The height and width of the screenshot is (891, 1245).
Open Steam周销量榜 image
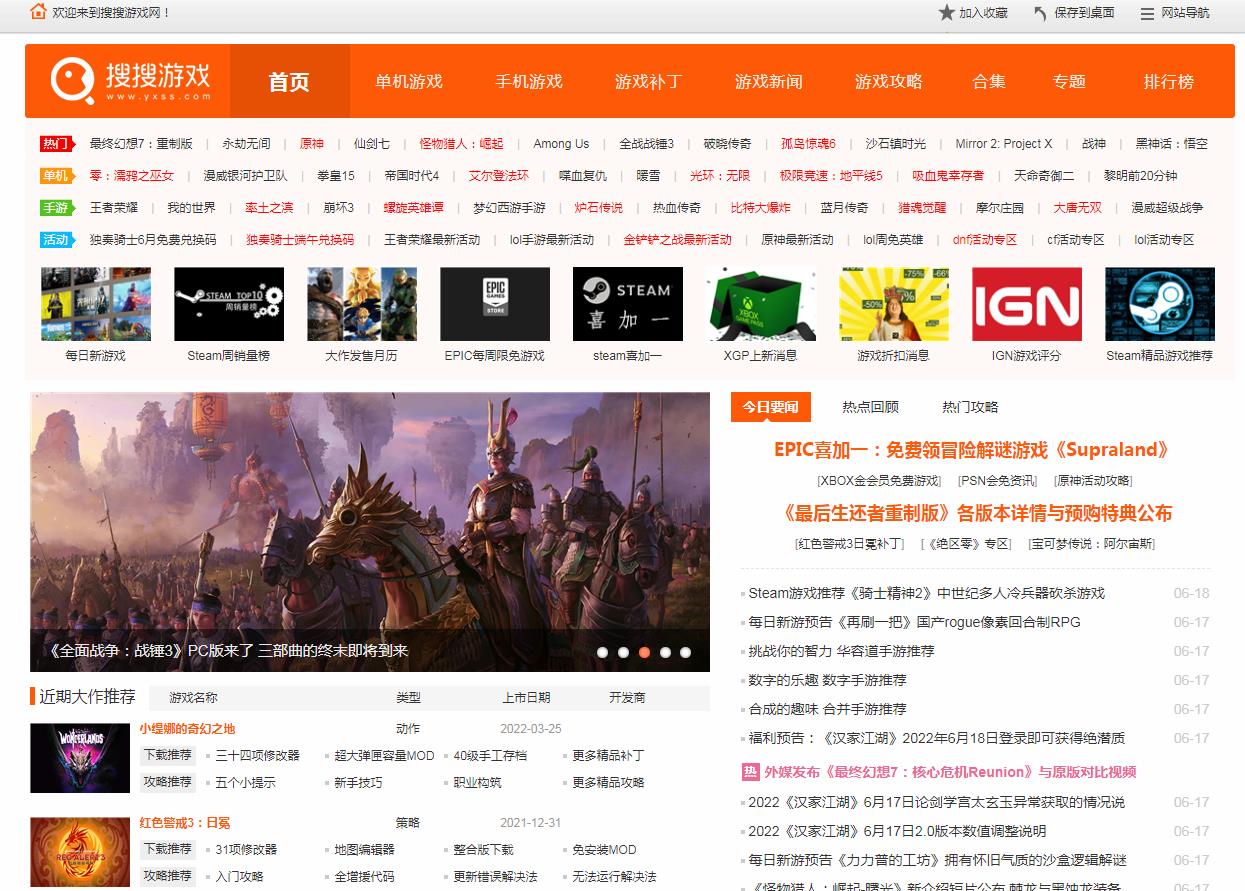click(229, 304)
